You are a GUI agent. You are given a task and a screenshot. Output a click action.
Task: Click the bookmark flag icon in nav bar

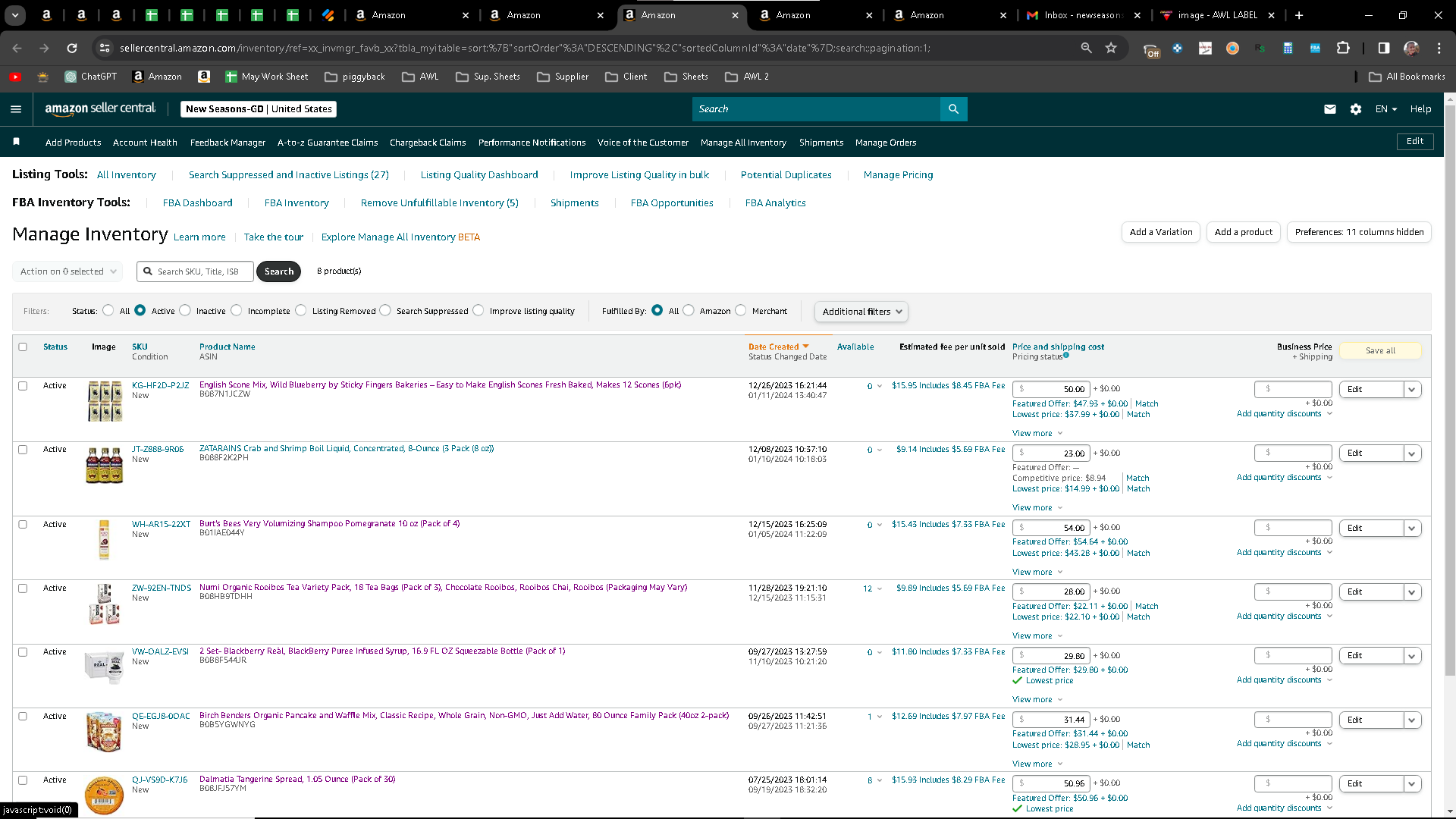click(x=17, y=142)
